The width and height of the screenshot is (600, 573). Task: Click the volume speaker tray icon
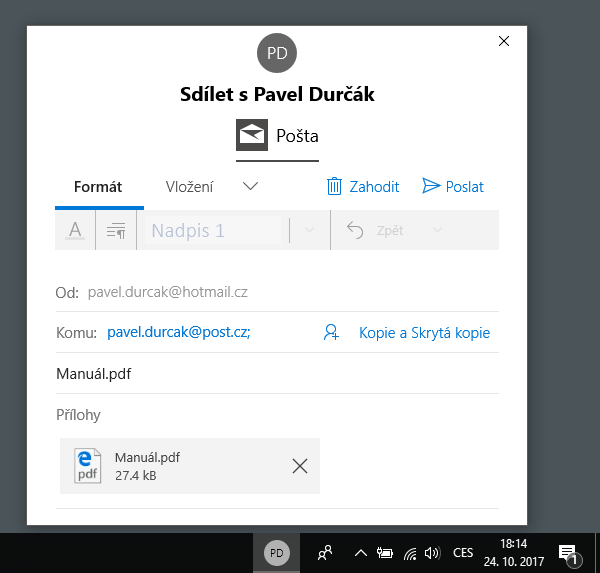click(433, 553)
